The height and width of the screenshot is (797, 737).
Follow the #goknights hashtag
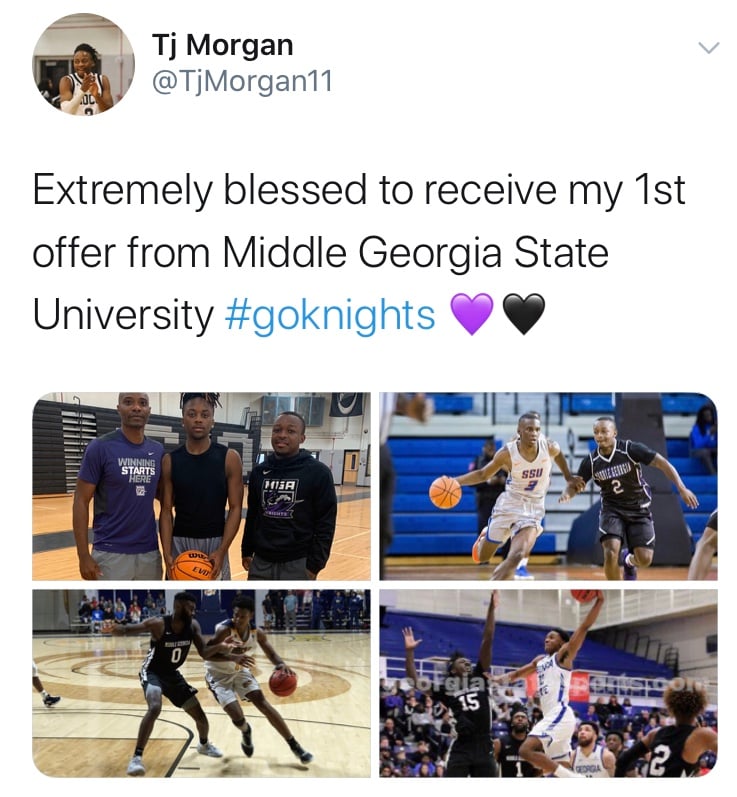click(x=329, y=316)
